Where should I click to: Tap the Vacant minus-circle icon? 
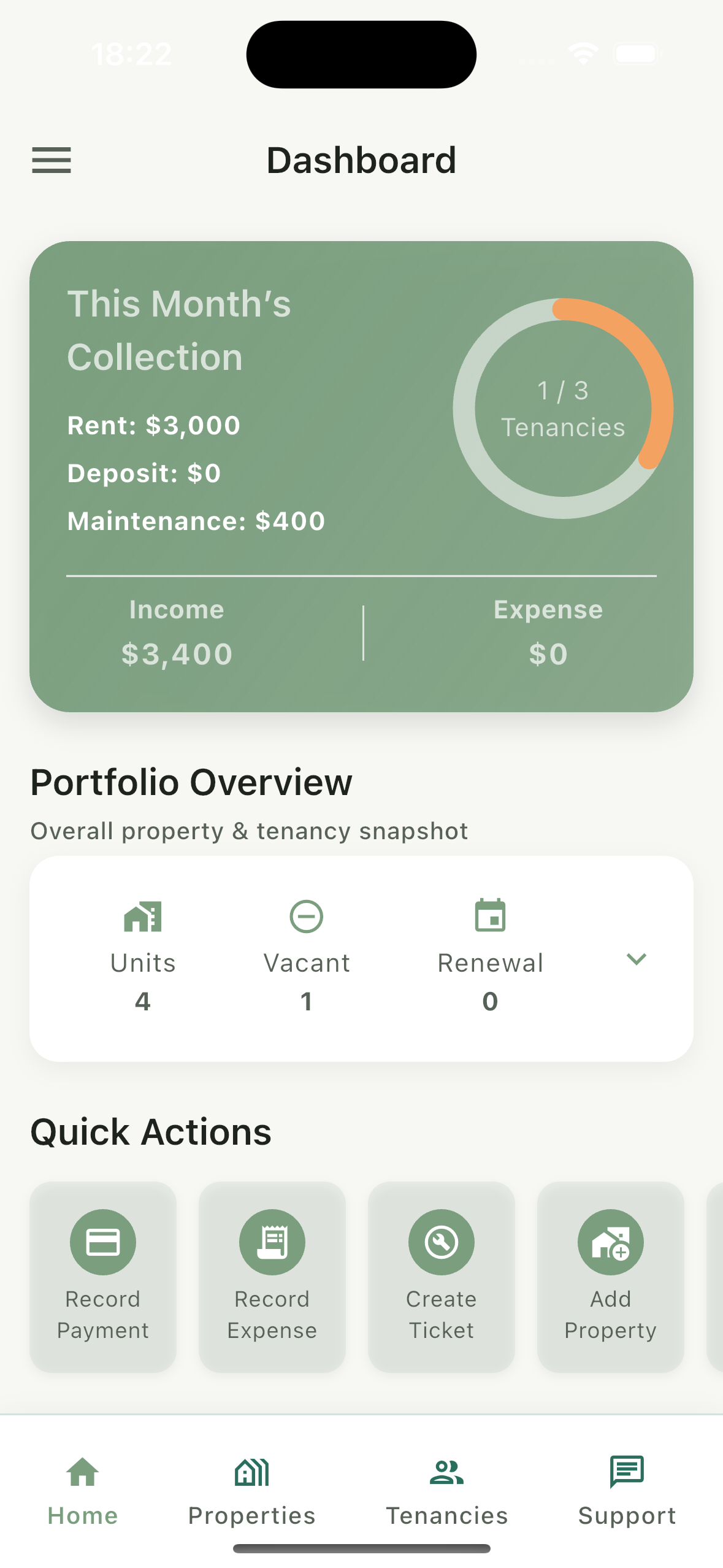pos(306,917)
